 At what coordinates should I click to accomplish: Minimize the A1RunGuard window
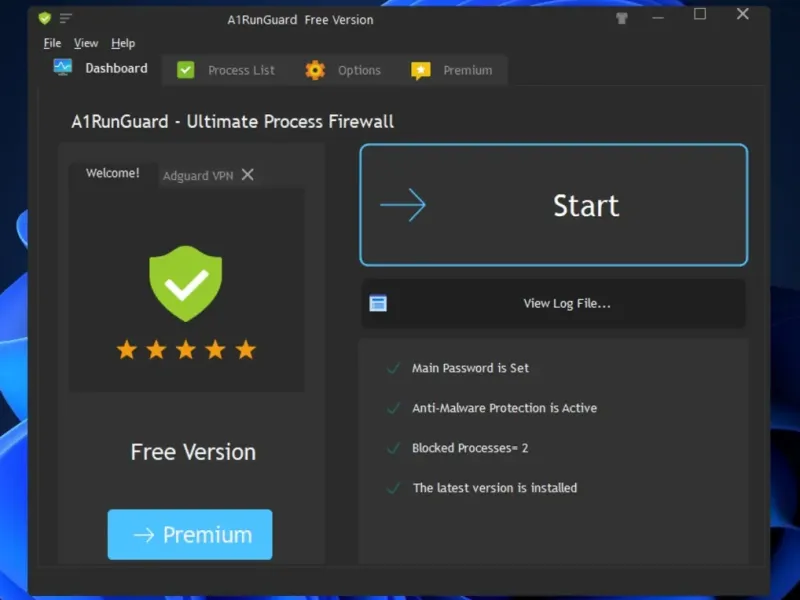(658, 18)
